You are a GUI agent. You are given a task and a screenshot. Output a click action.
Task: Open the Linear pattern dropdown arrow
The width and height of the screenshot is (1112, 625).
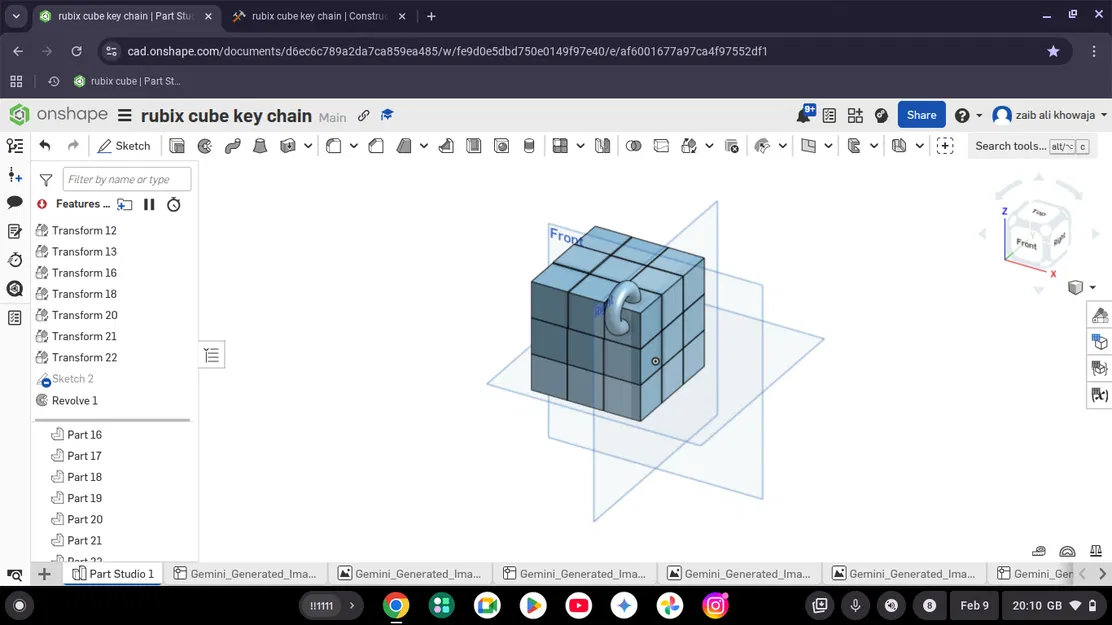[x=580, y=146]
